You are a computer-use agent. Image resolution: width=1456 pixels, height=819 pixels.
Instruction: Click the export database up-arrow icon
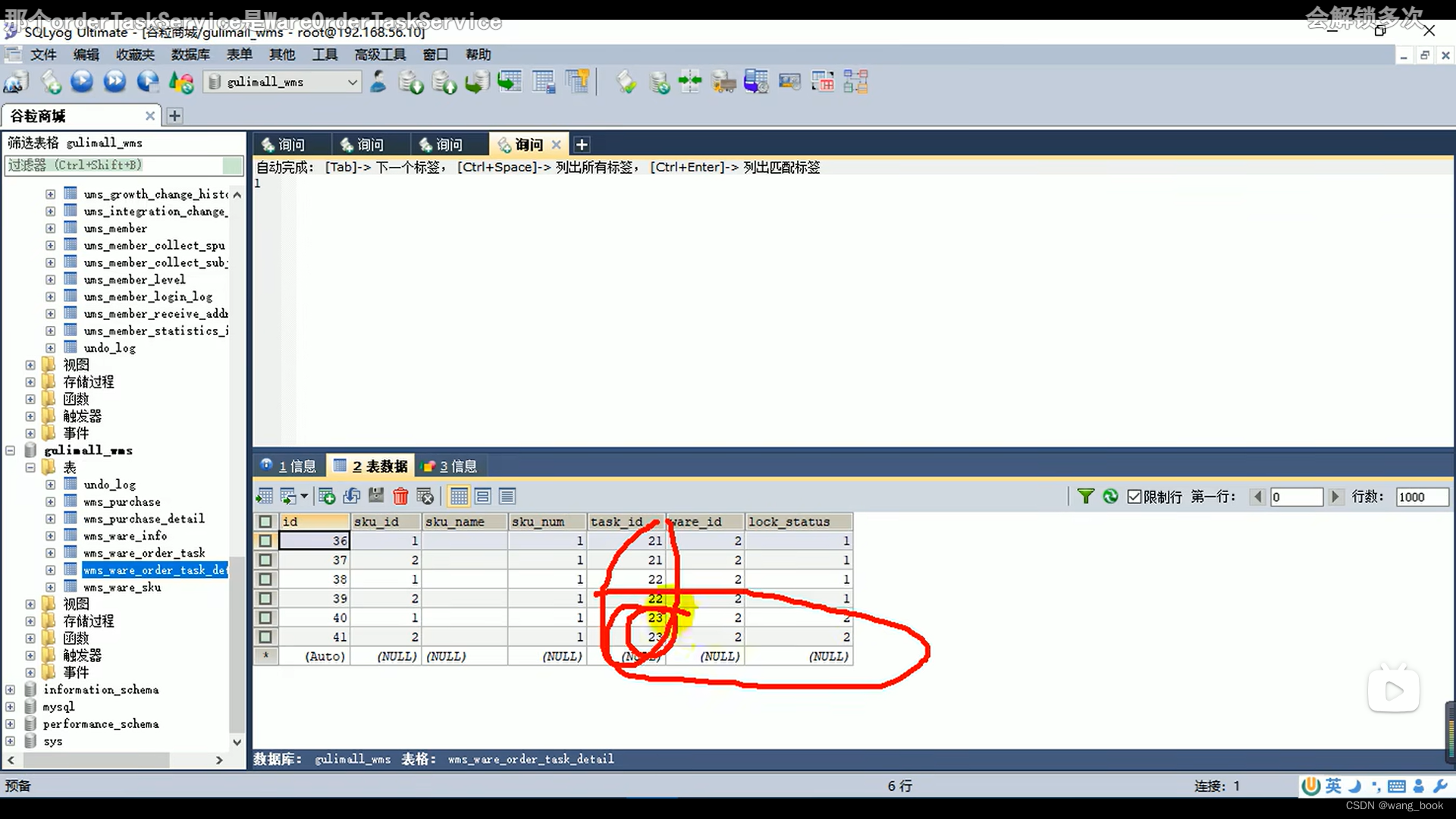444,82
